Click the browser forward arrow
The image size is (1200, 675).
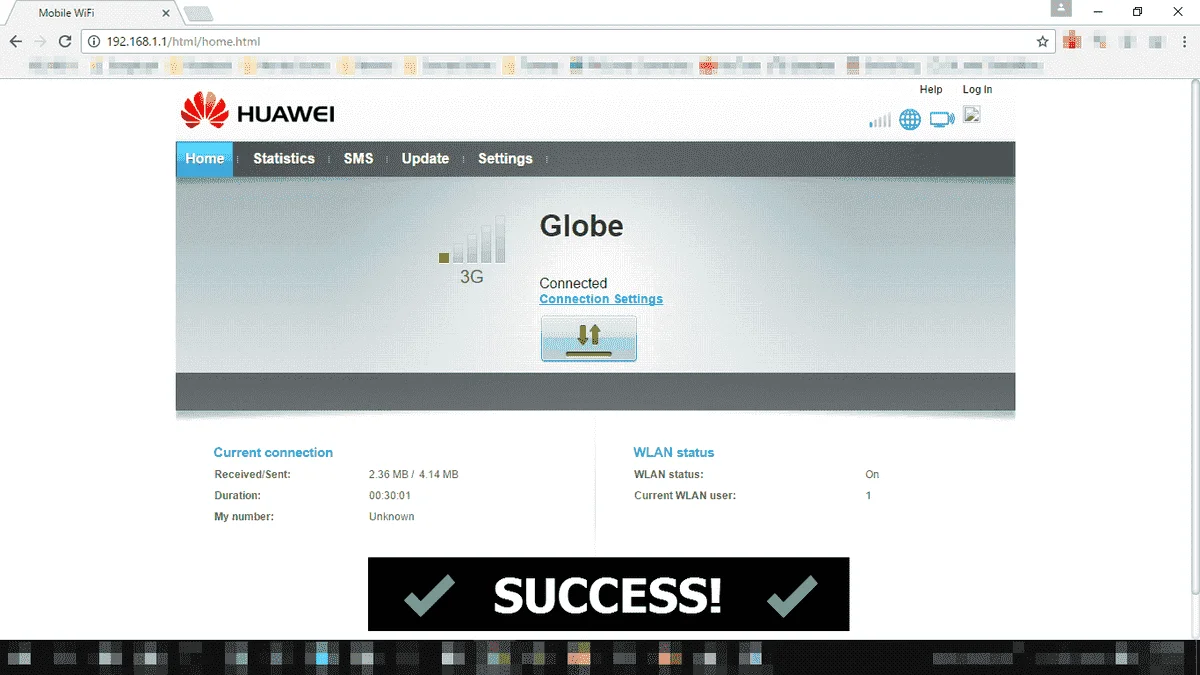[x=40, y=42]
